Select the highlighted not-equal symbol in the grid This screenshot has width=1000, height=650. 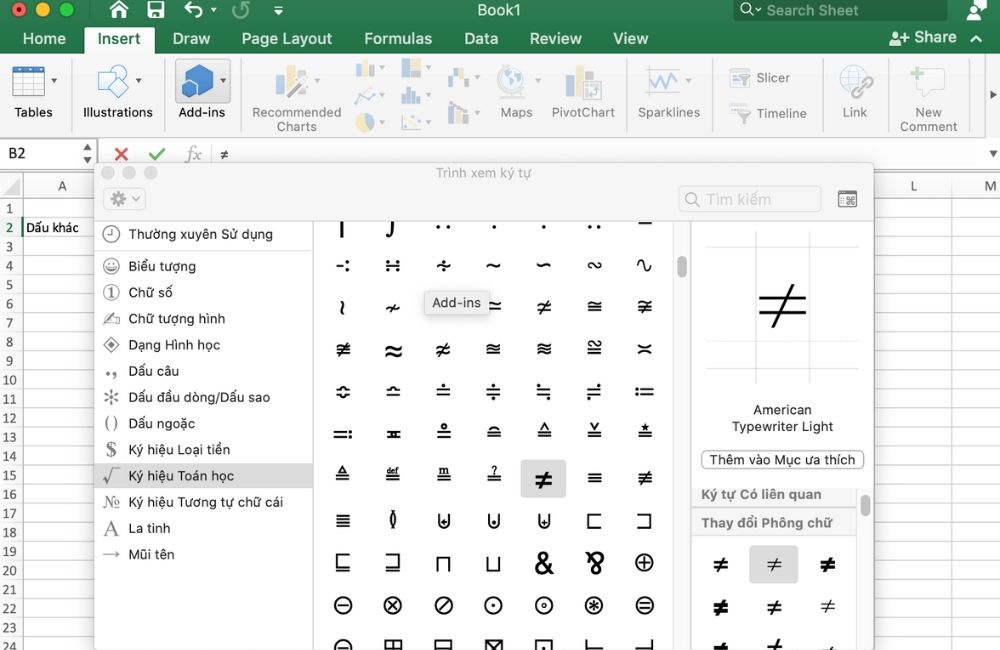(x=543, y=479)
